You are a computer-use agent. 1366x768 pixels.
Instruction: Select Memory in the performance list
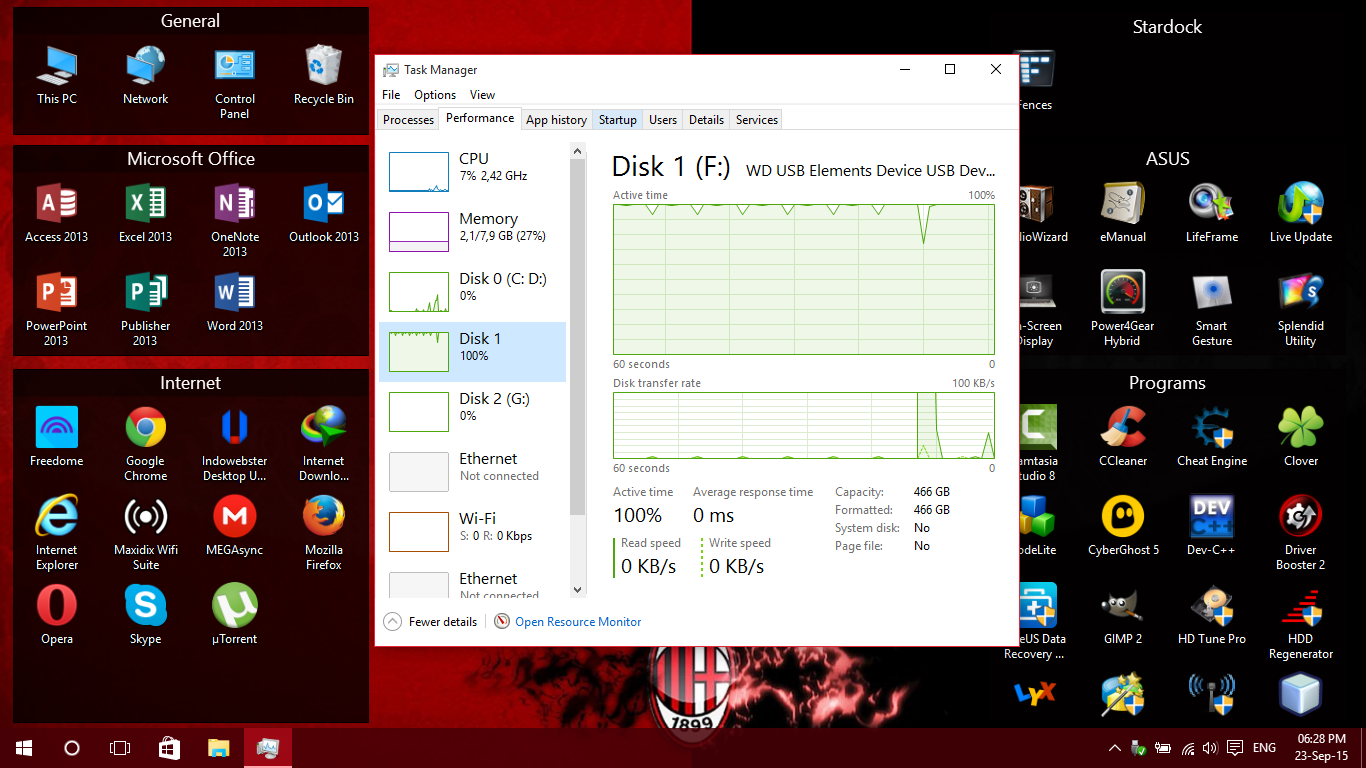point(472,232)
